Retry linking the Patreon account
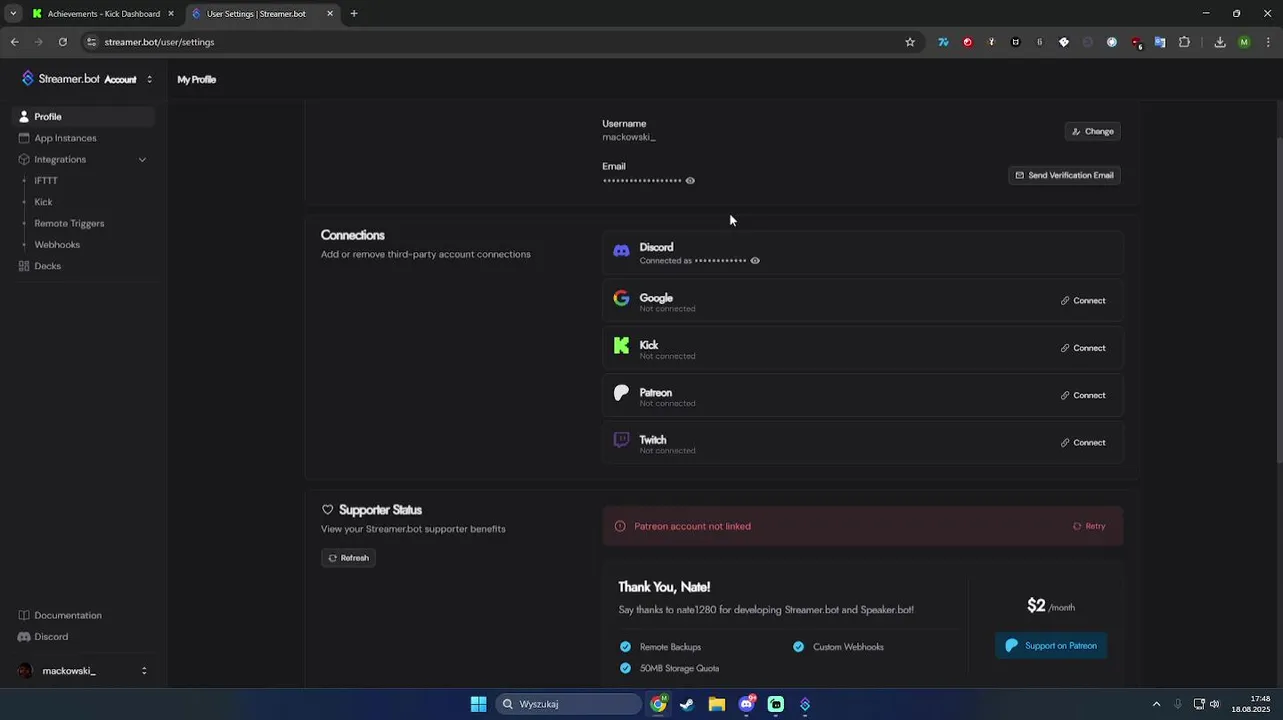 [1089, 526]
